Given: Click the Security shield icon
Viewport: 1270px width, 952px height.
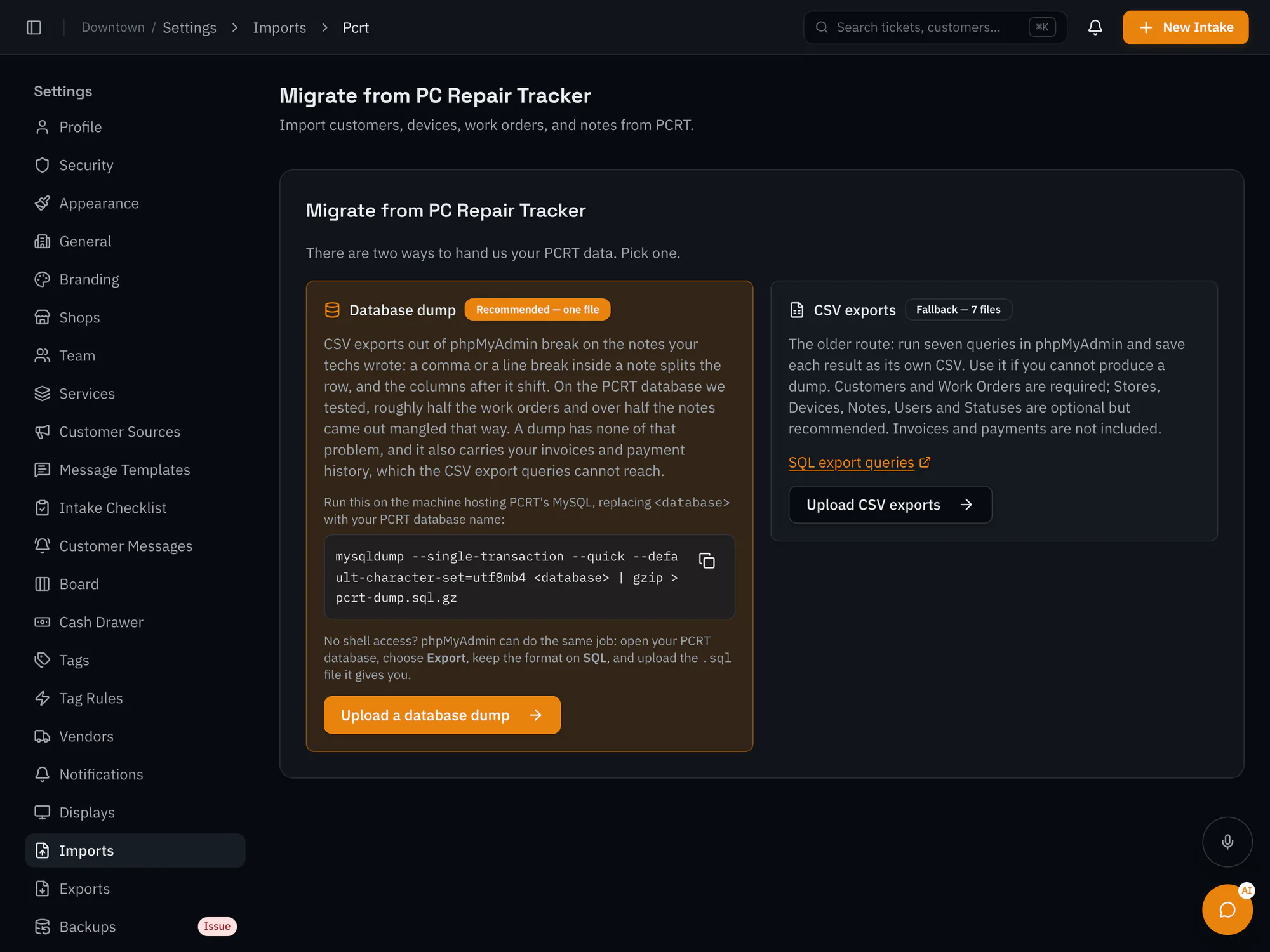Looking at the screenshot, I should 43,165.
